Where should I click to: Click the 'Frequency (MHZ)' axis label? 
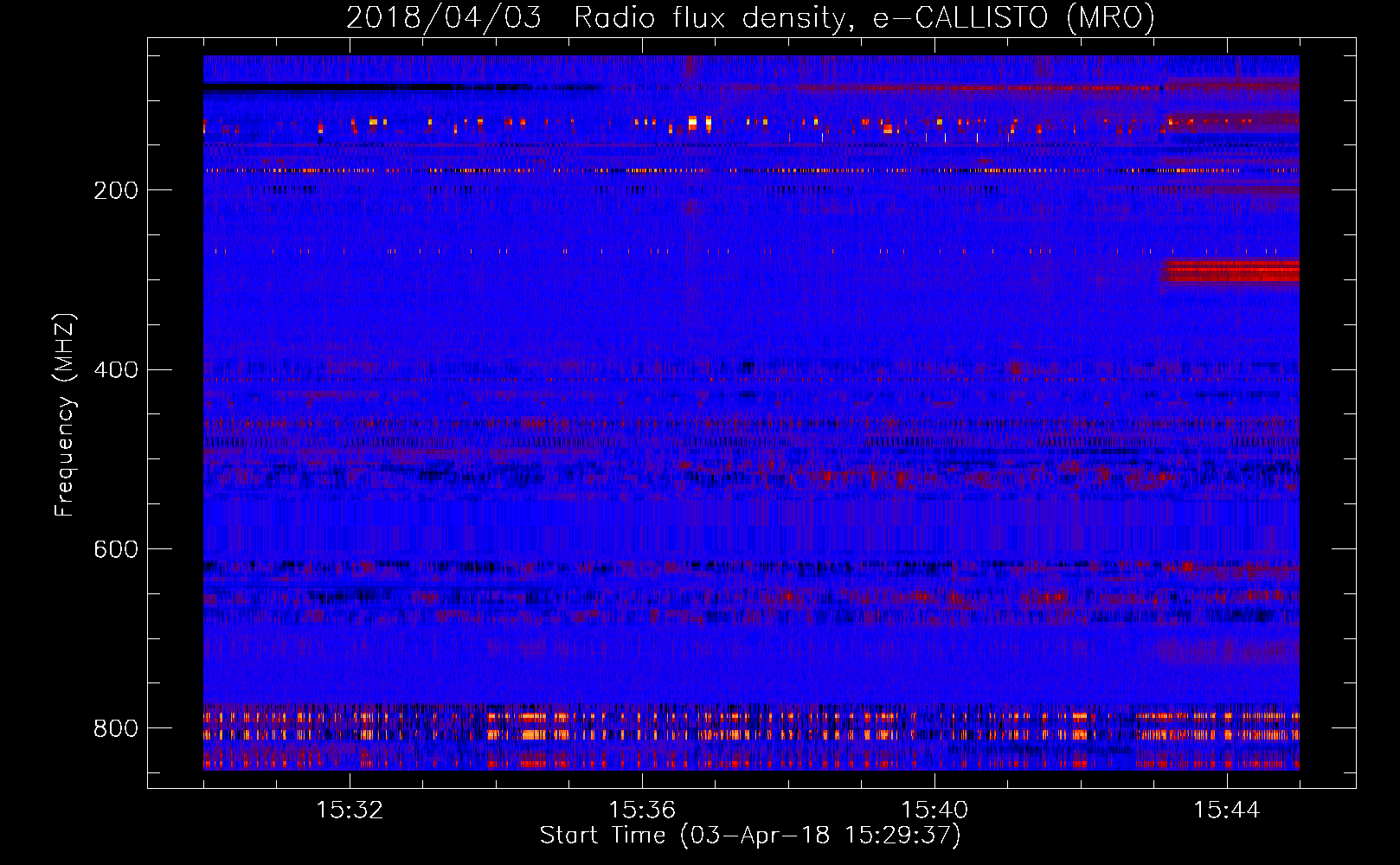point(65,415)
